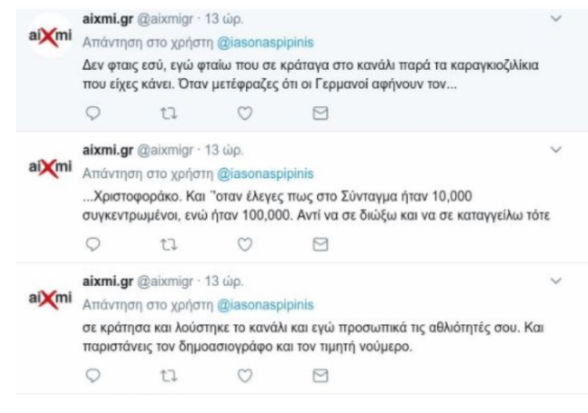Open aixmi.gr profile name on second tweet

click(x=108, y=150)
